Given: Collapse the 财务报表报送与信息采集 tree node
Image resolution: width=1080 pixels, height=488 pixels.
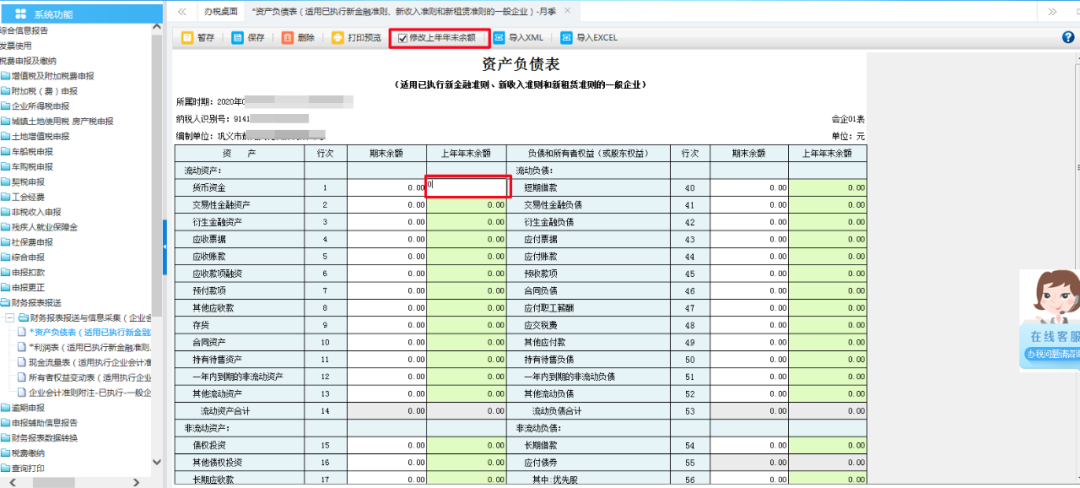Looking at the screenshot, I should click(x=10, y=318).
